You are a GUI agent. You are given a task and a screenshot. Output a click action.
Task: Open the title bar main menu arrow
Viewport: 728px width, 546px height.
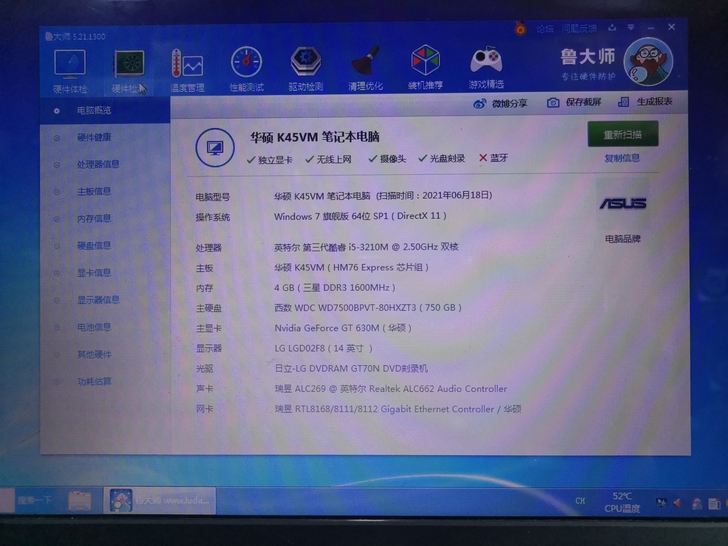(x=631, y=27)
